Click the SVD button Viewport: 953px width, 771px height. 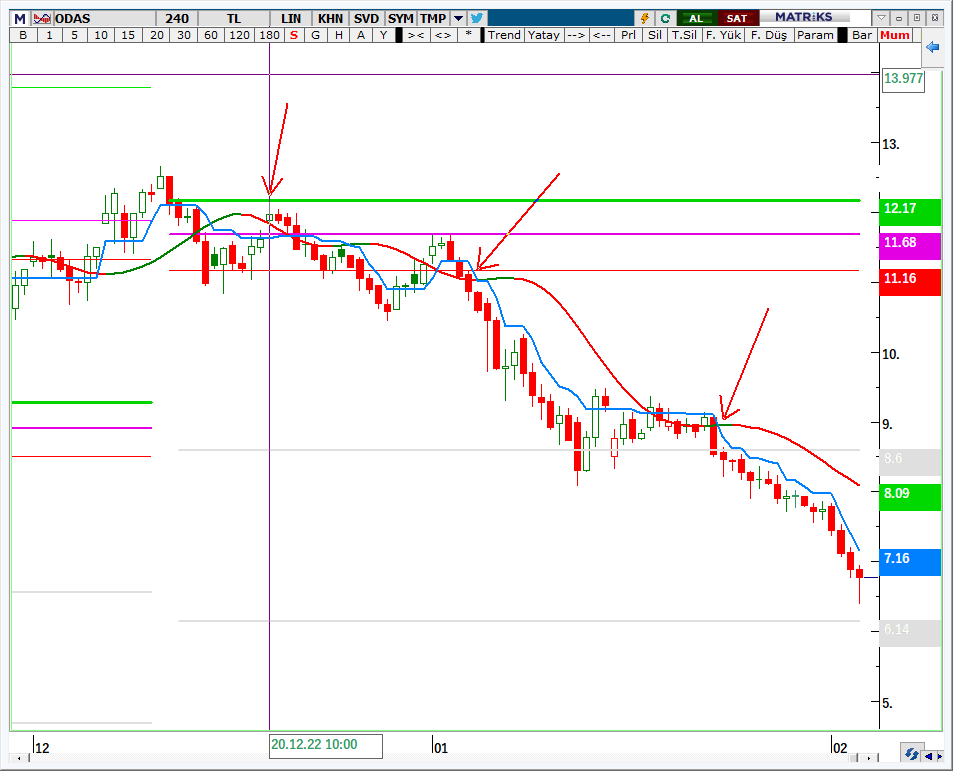(x=366, y=18)
